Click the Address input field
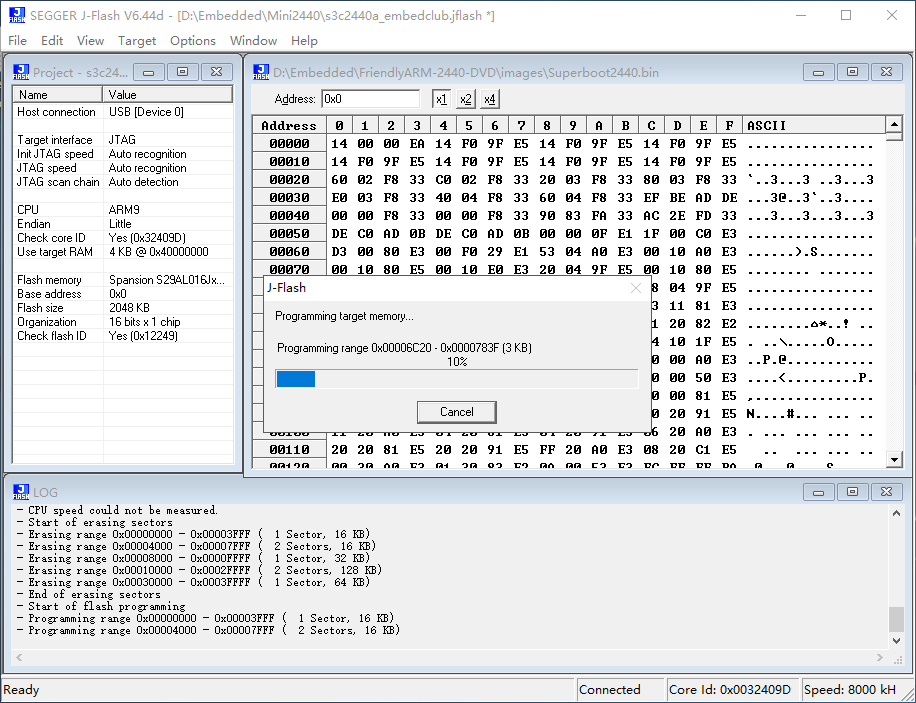The height and width of the screenshot is (703, 916). [370, 99]
